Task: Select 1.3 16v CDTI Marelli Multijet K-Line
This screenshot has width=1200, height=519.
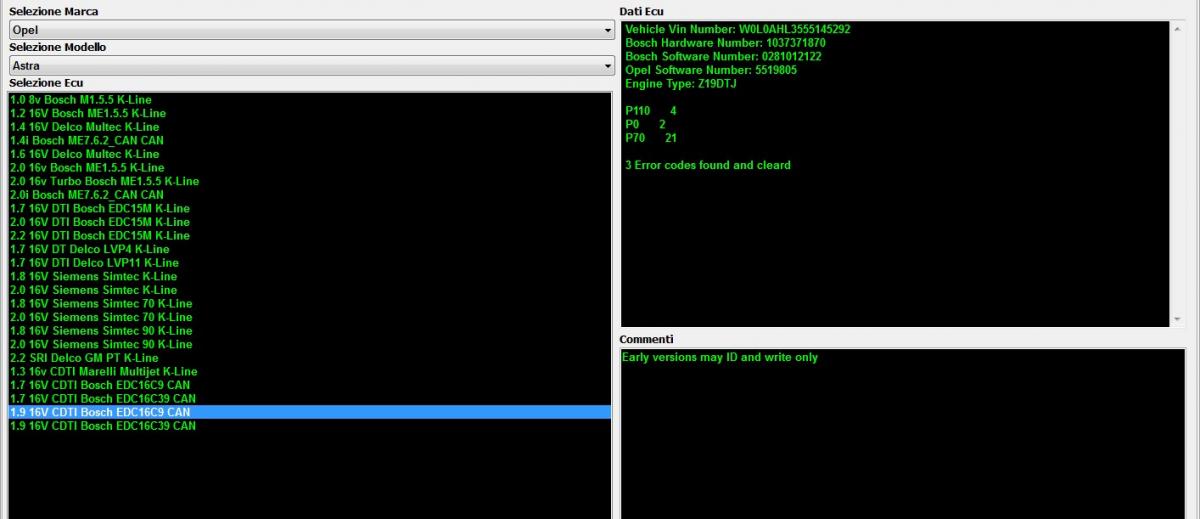Action: point(310,371)
